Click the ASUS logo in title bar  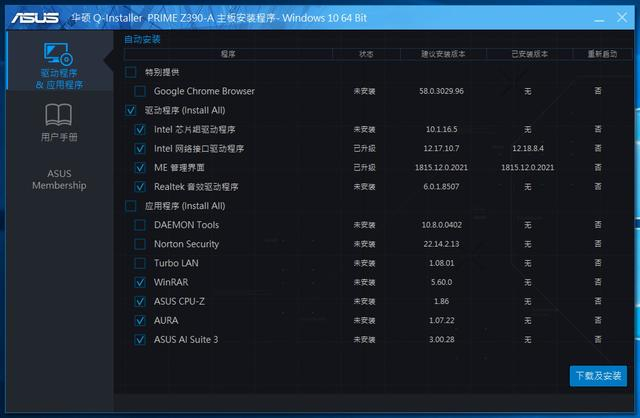[36, 18]
